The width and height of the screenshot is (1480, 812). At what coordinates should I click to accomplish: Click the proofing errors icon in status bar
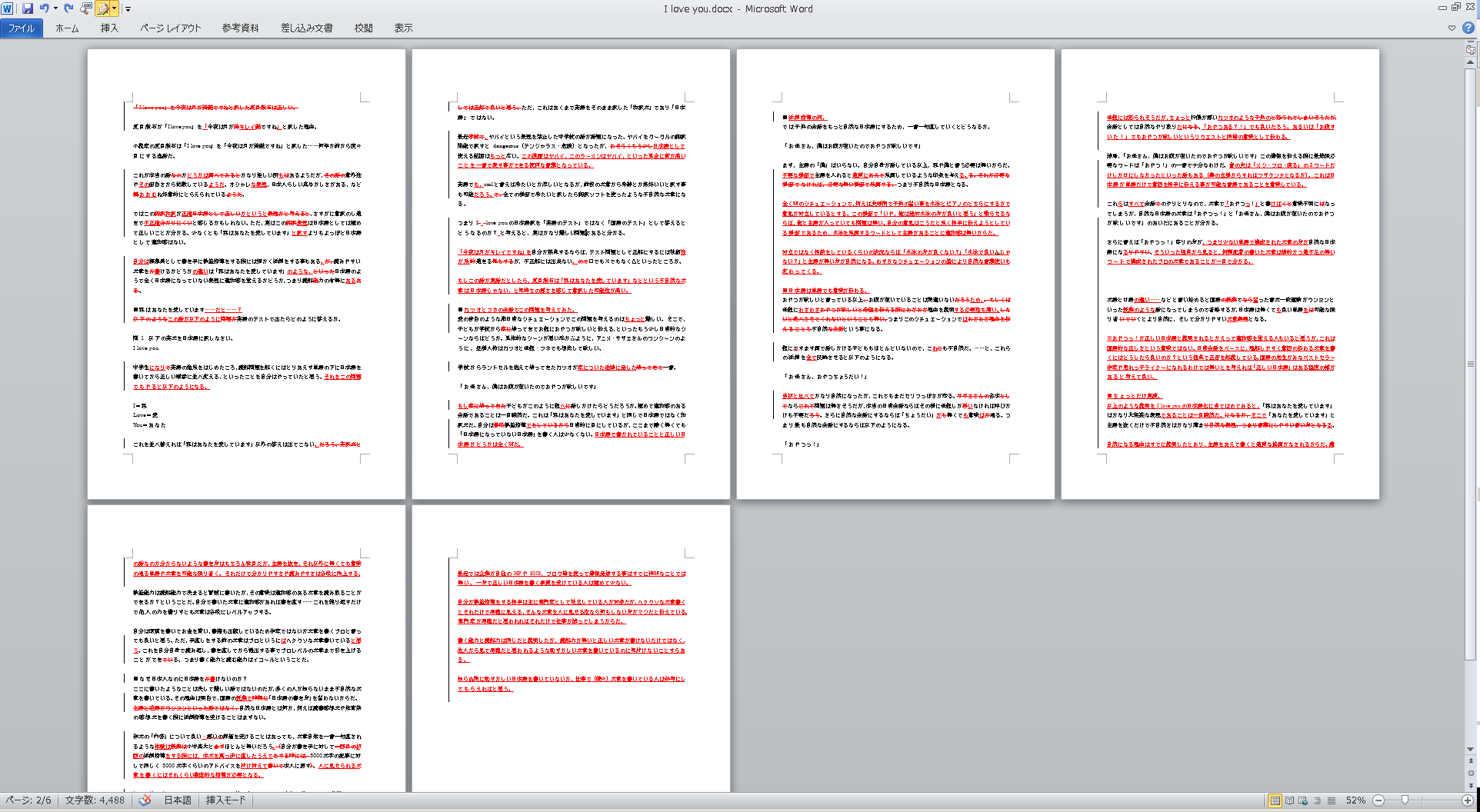[x=145, y=800]
